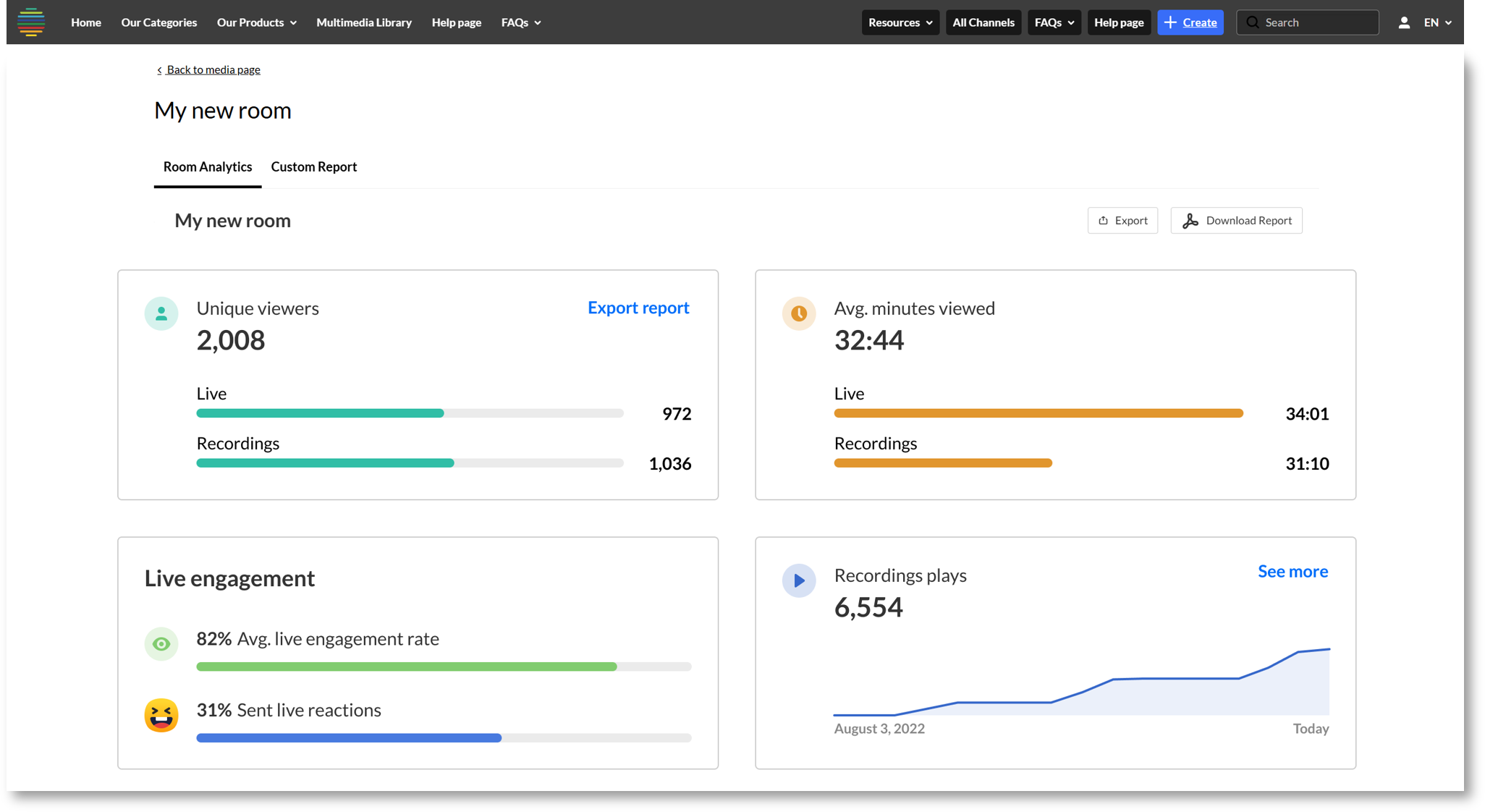Viewport: 1485px width, 812px height.
Task: Click the Recordings plays play icon
Action: pyautogui.click(x=798, y=580)
